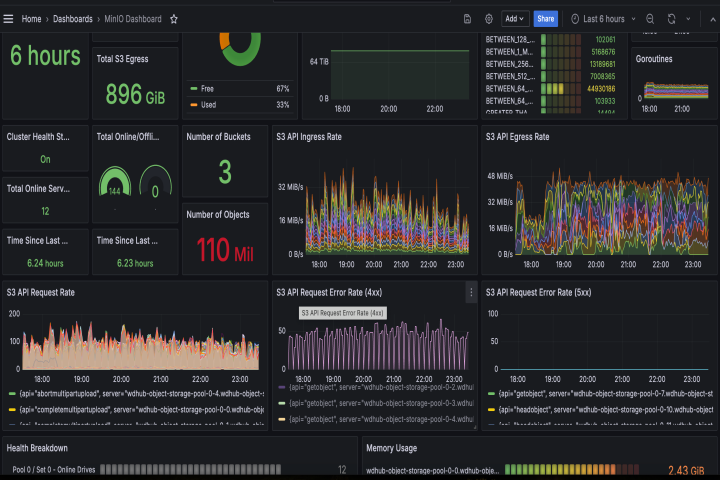Click the 6.24 hours stat value
This screenshot has height=480, width=720.
pyautogui.click(x=45, y=263)
